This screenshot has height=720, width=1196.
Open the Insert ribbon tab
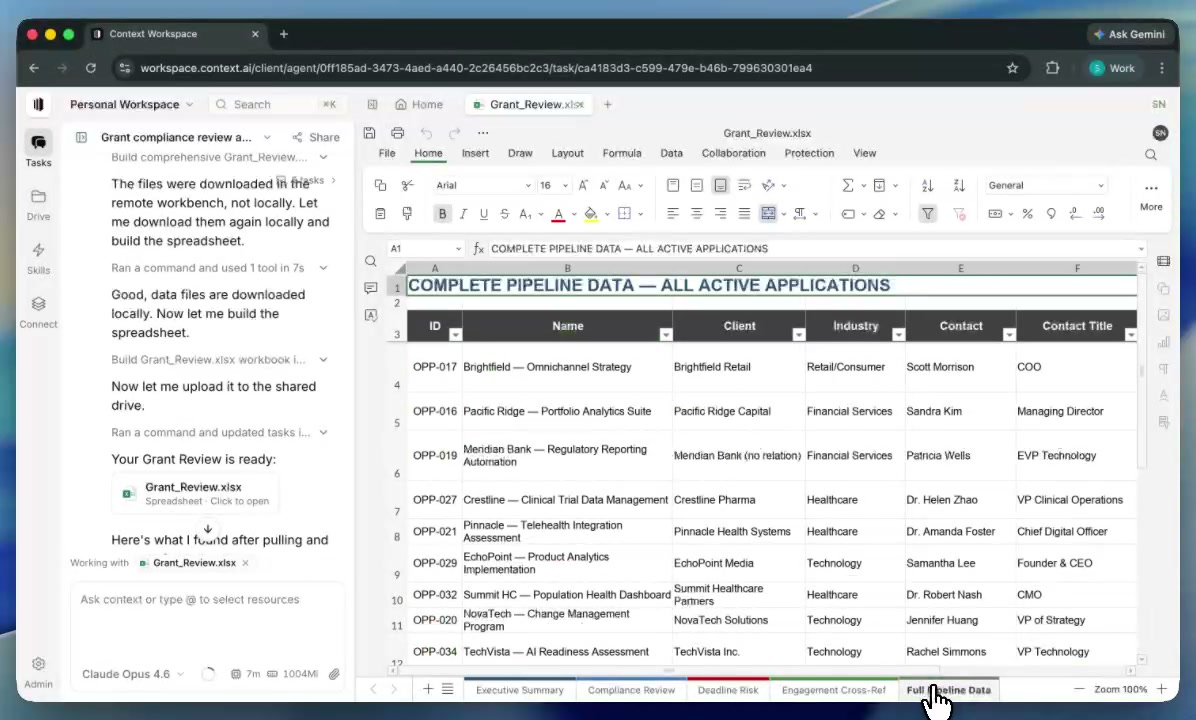click(x=475, y=153)
